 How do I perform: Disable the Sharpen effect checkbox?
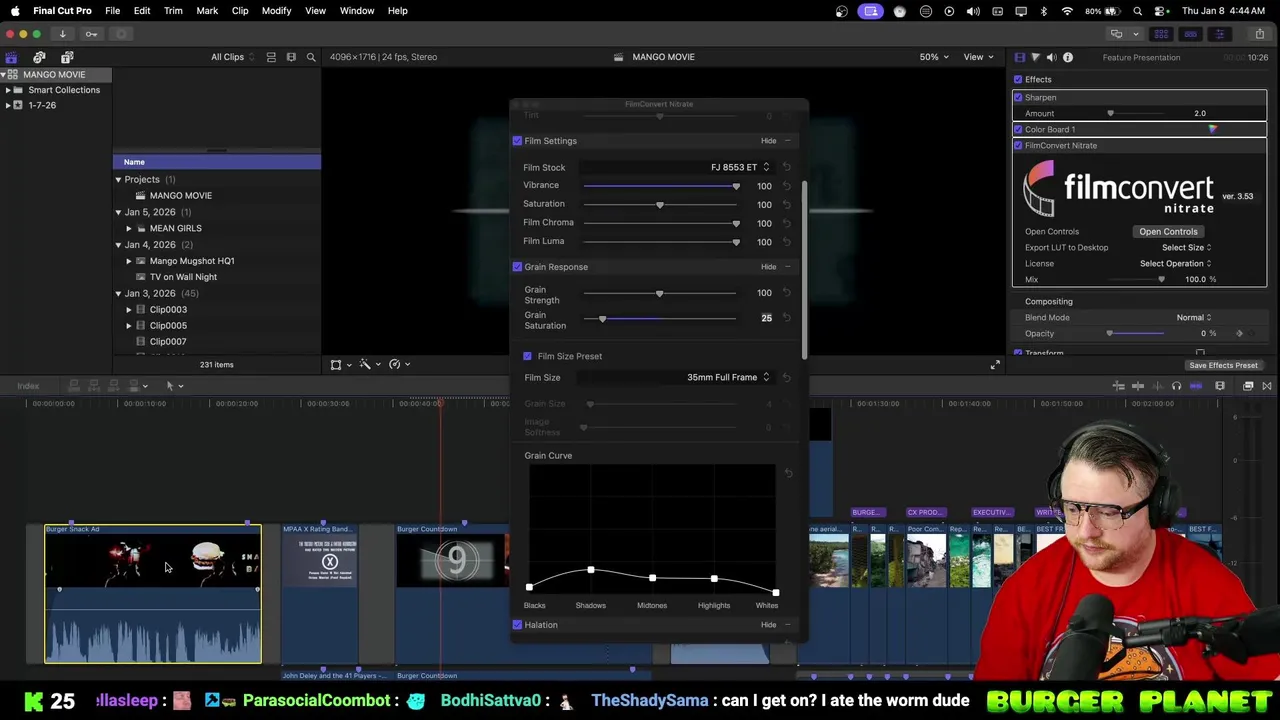(x=1018, y=97)
